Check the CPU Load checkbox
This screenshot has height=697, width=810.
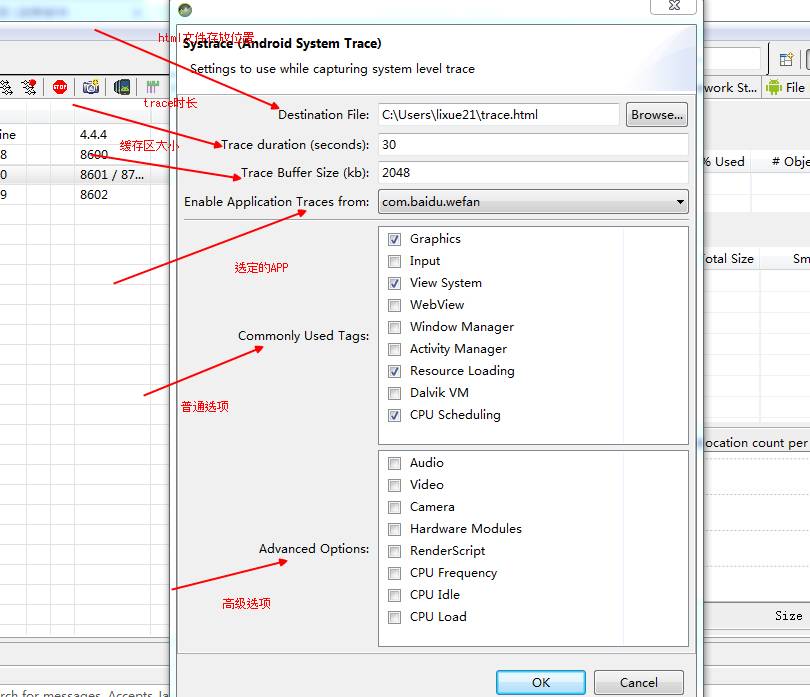394,617
